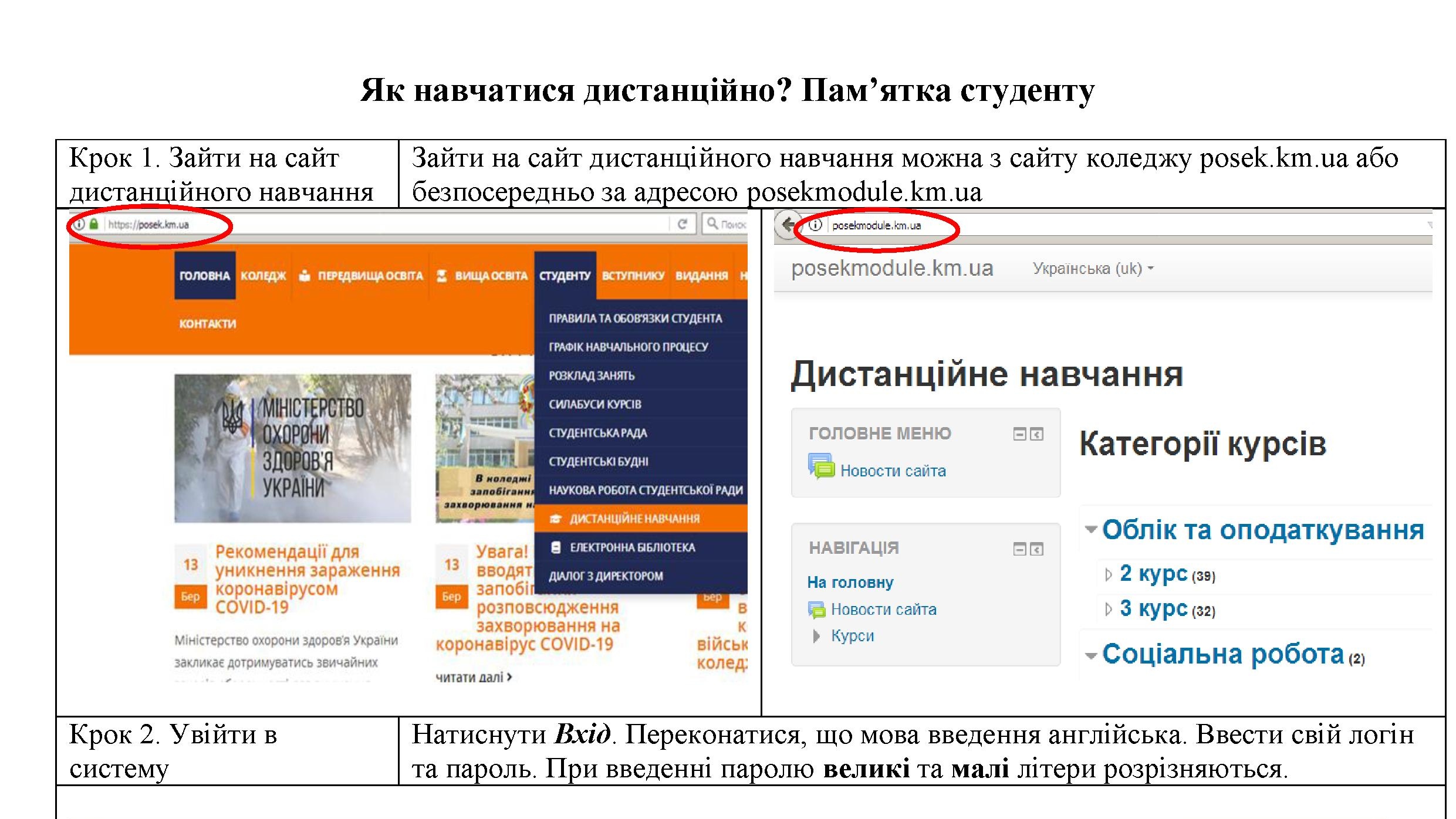This screenshot has width=1456, height=819.
Task: Click the browser back arrow button
Action: [x=787, y=225]
